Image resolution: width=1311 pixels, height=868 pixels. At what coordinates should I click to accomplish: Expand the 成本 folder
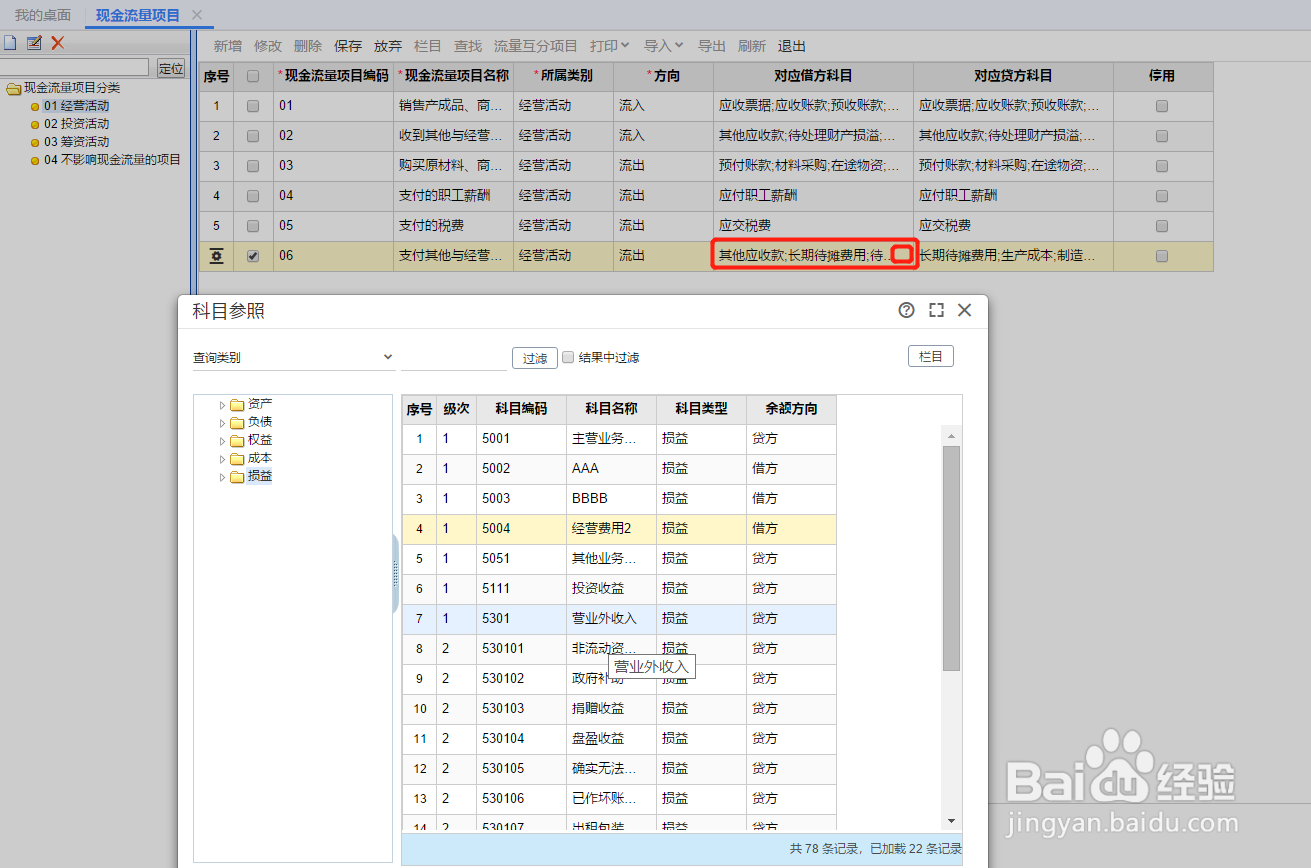(x=223, y=459)
